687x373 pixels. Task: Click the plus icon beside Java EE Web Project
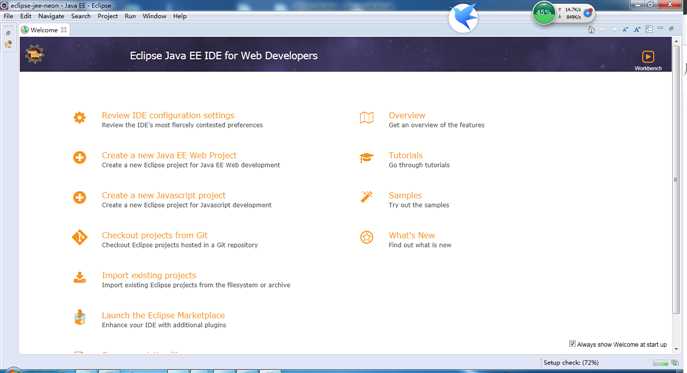[79, 157]
